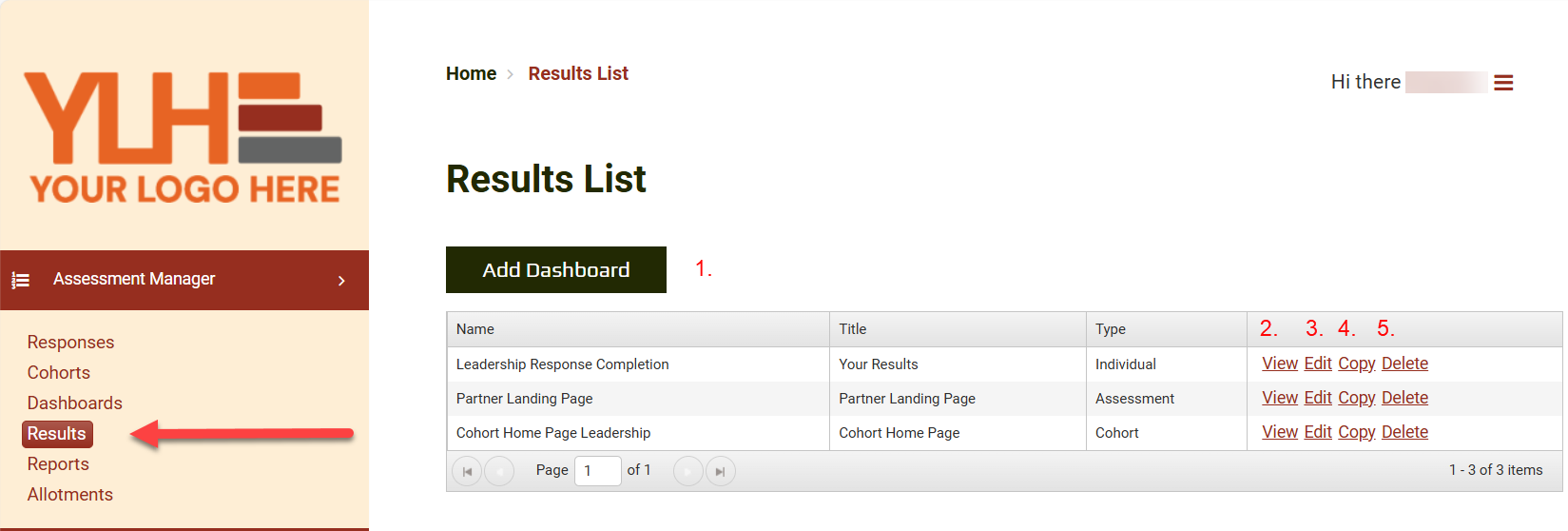This screenshot has height=531, width=1568.
Task: Open Reports in the sidebar
Action: (58, 464)
